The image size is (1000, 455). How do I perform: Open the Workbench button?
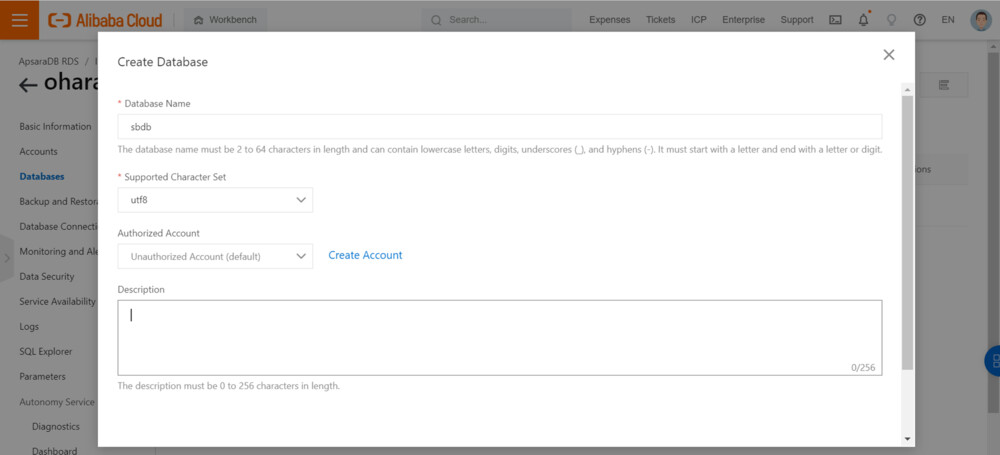225,20
